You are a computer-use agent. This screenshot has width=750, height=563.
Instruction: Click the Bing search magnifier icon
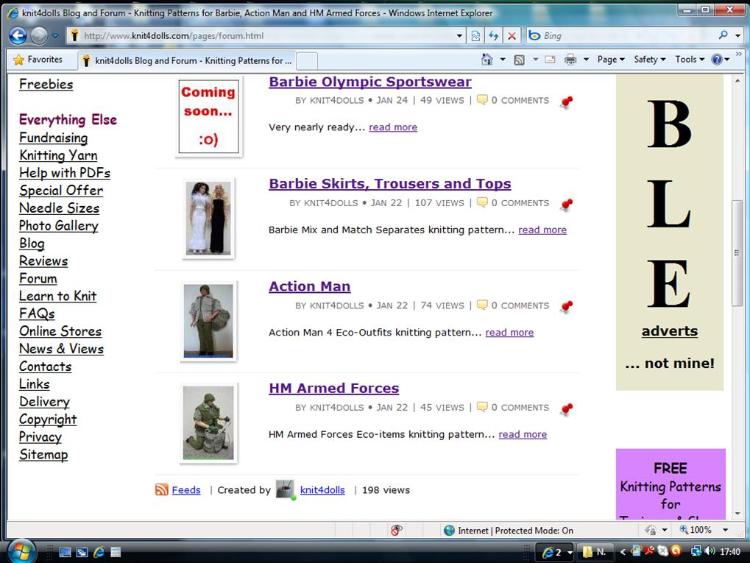(x=723, y=35)
